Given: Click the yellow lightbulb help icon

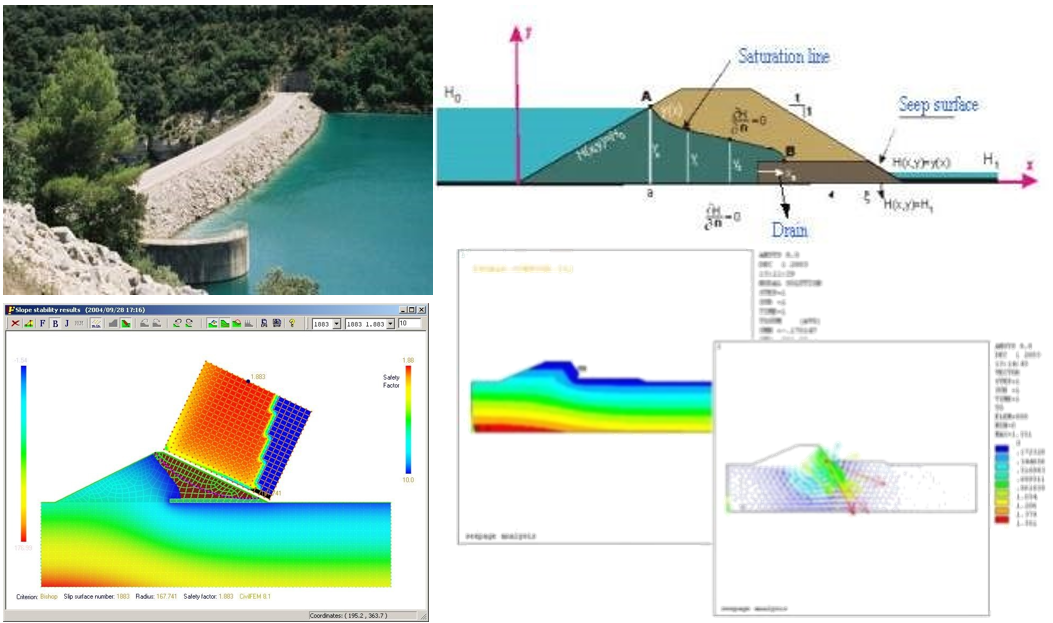Looking at the screenshot, I should click(x=291, y=323).
